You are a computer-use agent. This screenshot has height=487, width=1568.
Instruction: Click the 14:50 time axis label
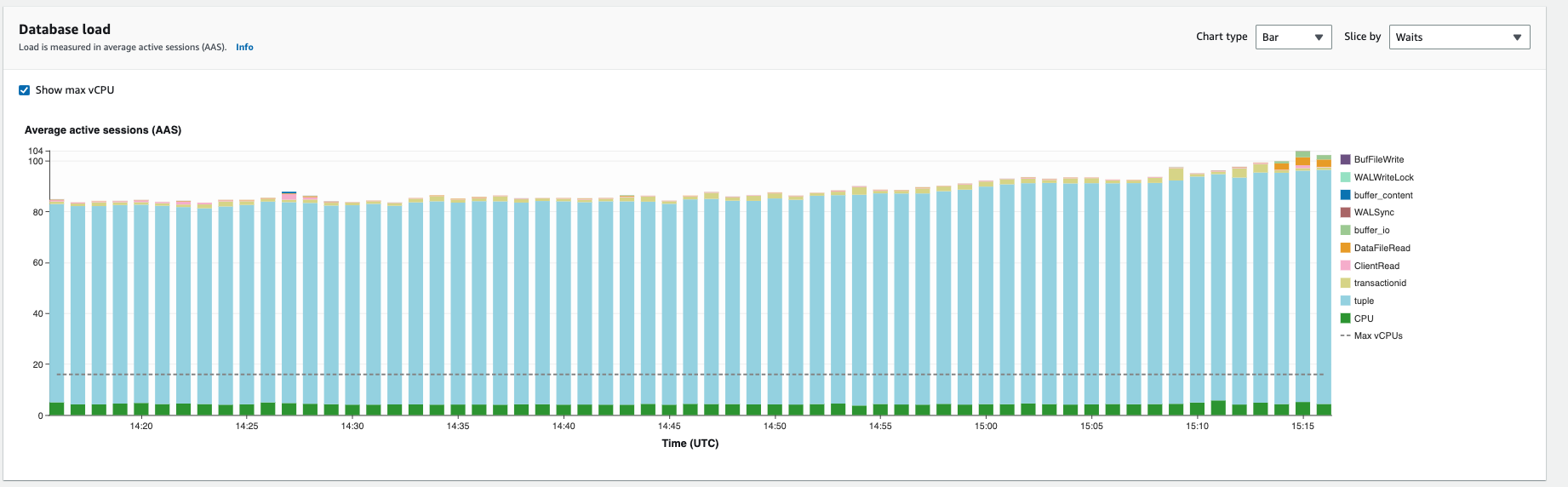point(775,426)
